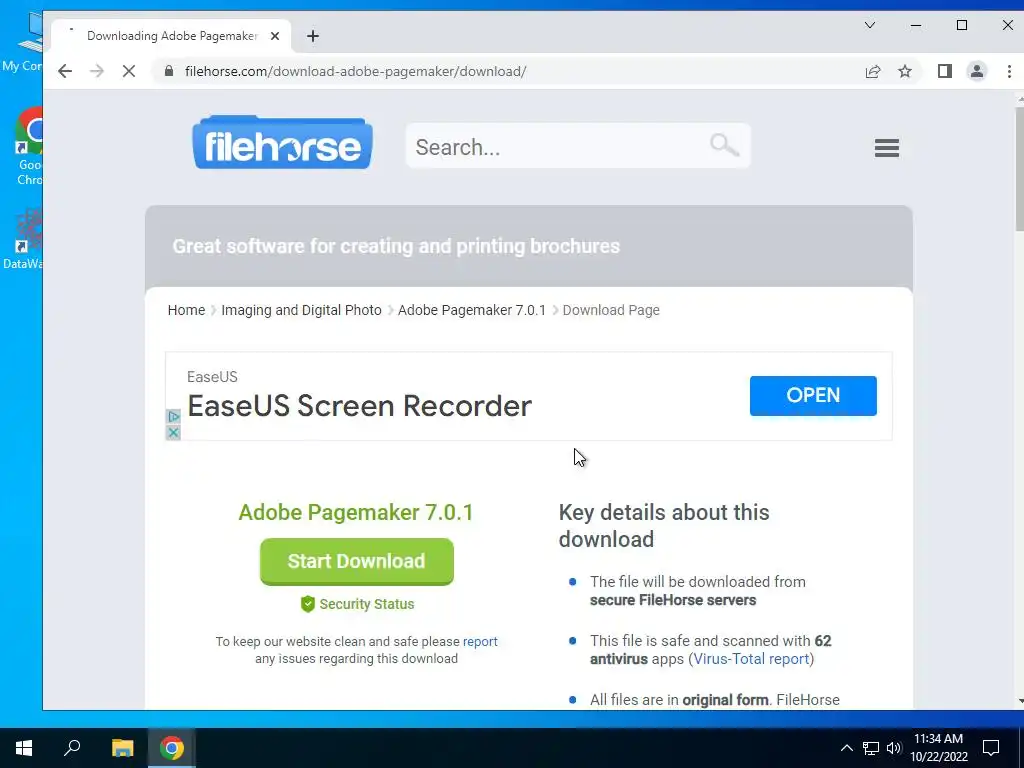1024x768 pixels.
Task: Click the green Start Download button
Action: tap(357, 561)
